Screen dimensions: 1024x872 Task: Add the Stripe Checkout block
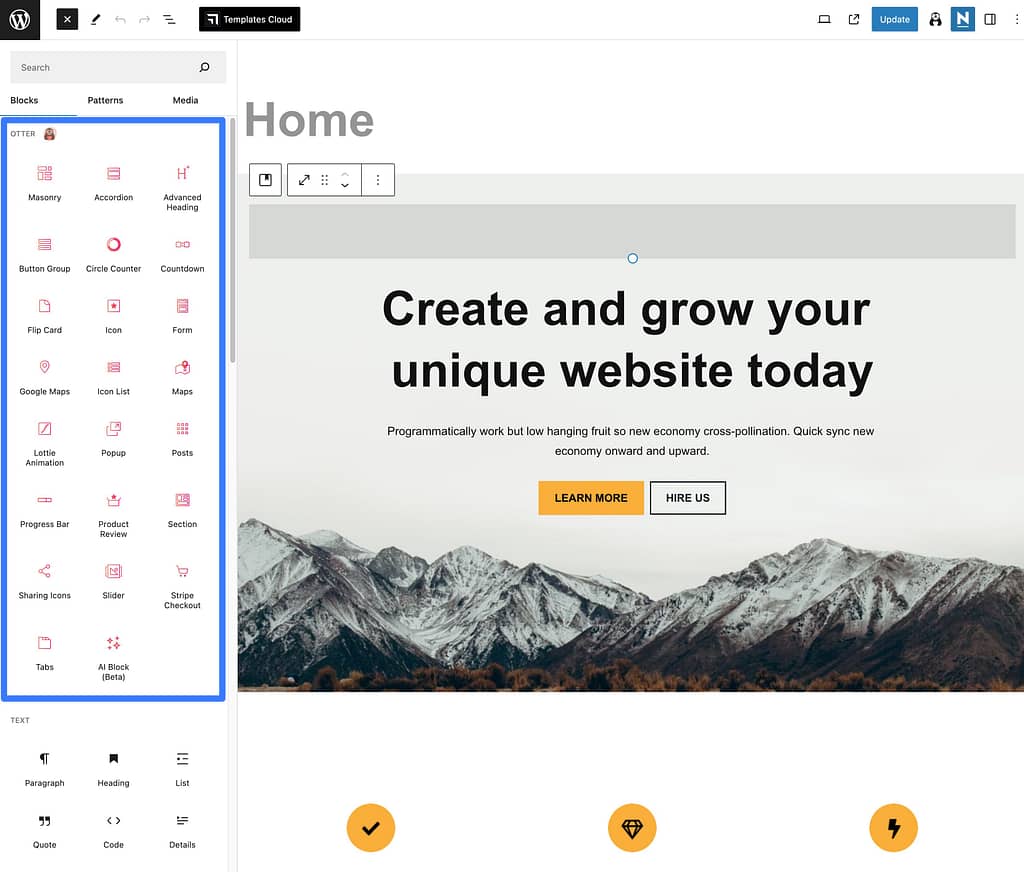pyautogui.click(x=182, y=586)
